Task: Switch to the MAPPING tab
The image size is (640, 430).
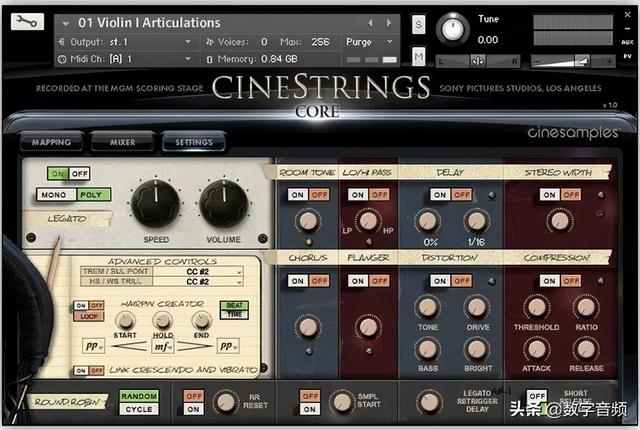Action: coord(51,142)
